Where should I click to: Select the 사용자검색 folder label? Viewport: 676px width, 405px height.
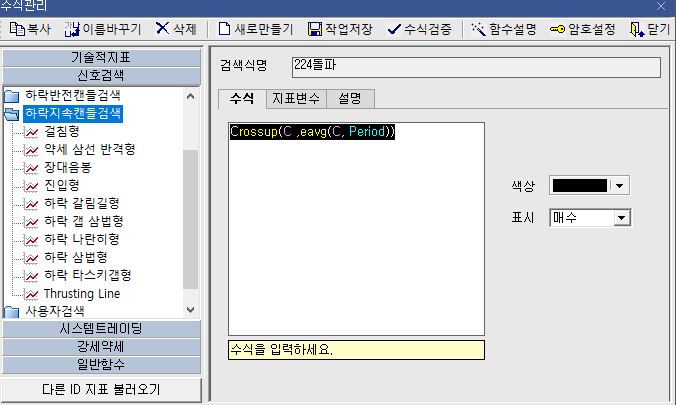coord(55,311)
